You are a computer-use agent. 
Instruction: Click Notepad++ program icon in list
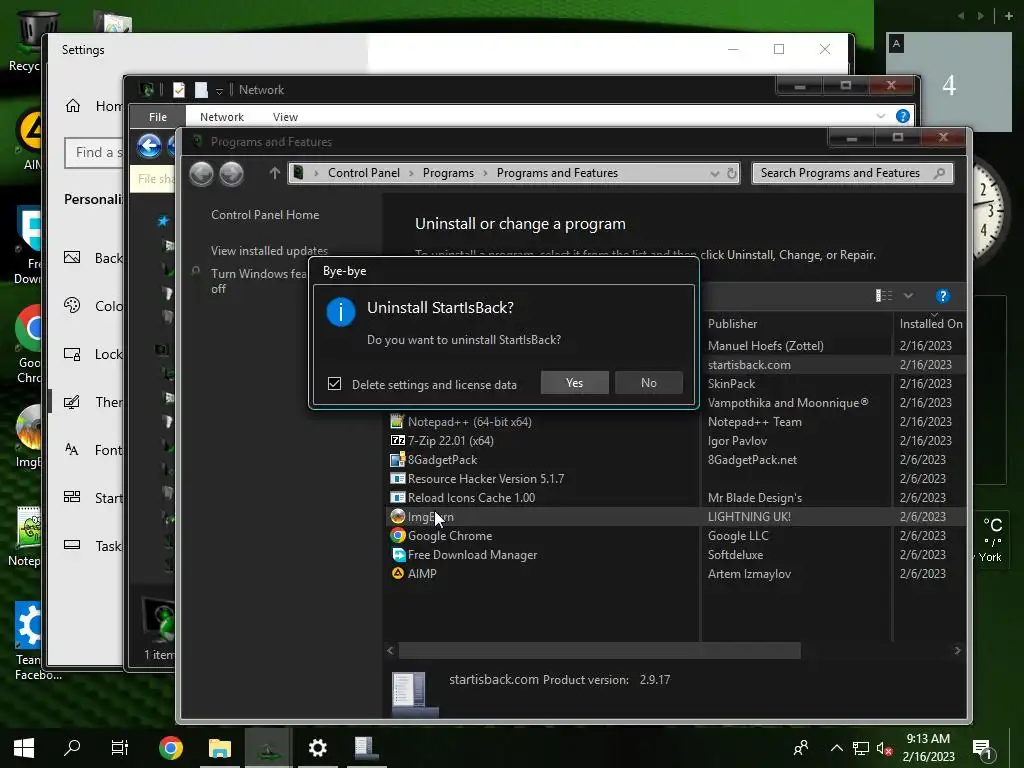[397, 421]
